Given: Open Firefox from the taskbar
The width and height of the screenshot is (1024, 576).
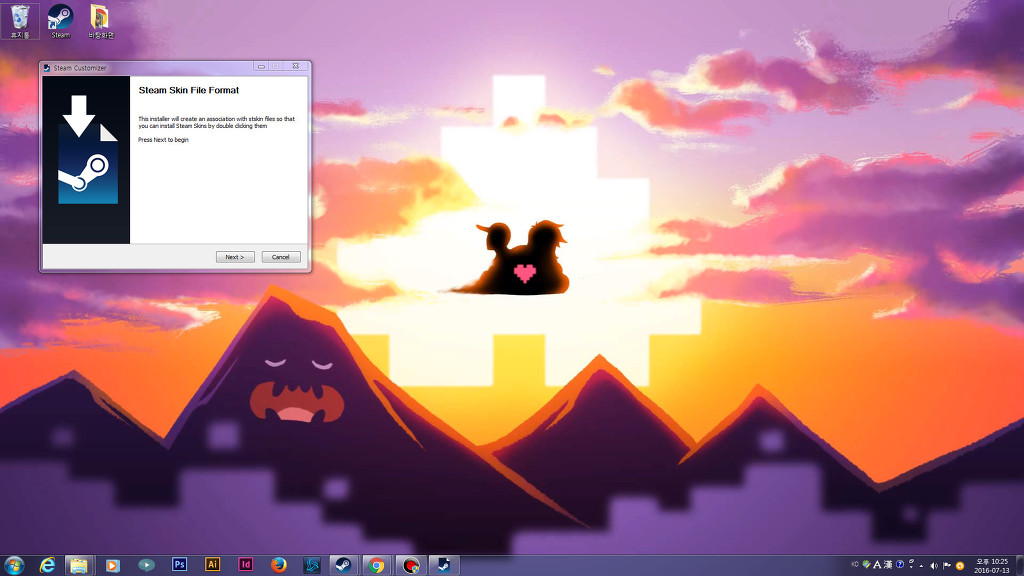Looking at the screenshot, I should (279, 565).
